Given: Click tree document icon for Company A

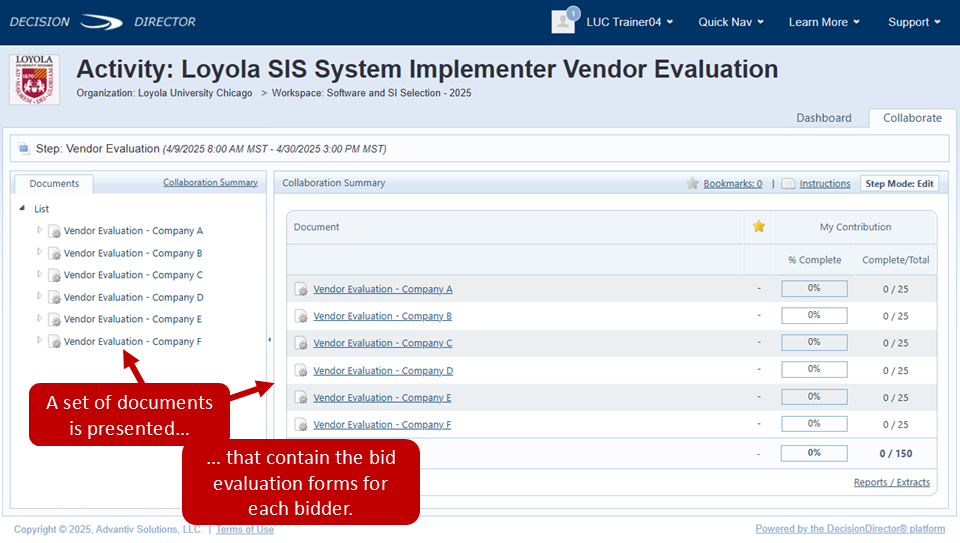Looking at the screenshot, I should coord(54,231).
